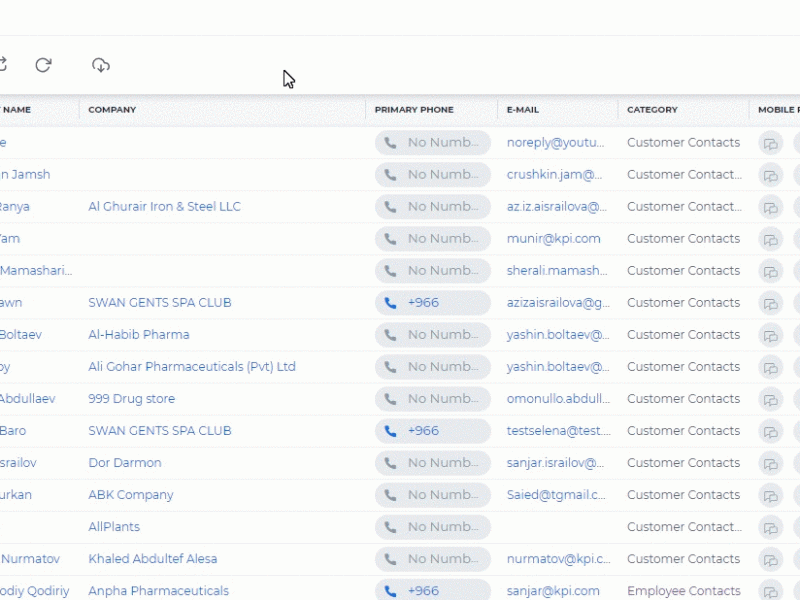Sort by E-MAIL column header

click(522, 110)
